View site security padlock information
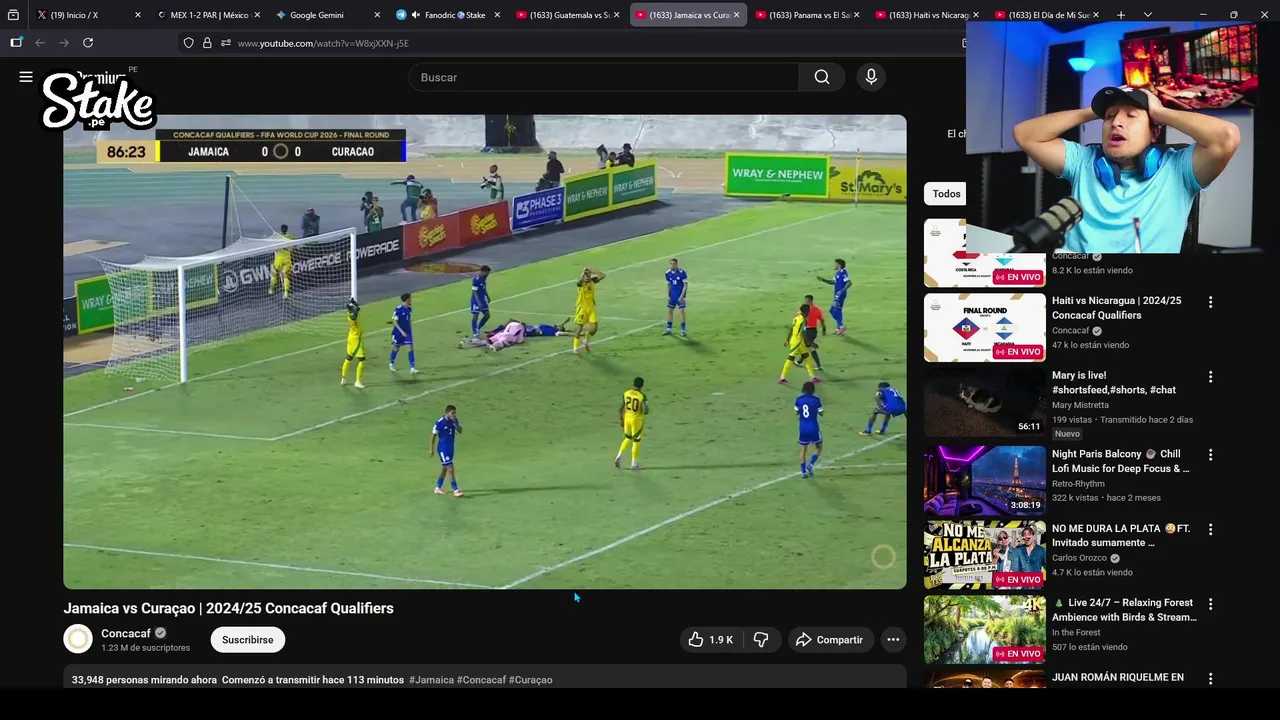The width and height of the screenshot is (1280, 720). pyautogui.click(x=207, y=43)
